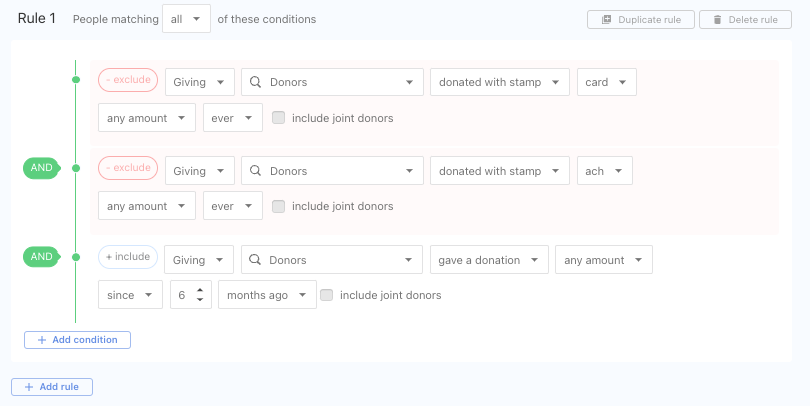The width and height of the screenshot is (810, 406).
Task: Click the duplicate icon on Duplicate rule
Action: pos(606,20)
